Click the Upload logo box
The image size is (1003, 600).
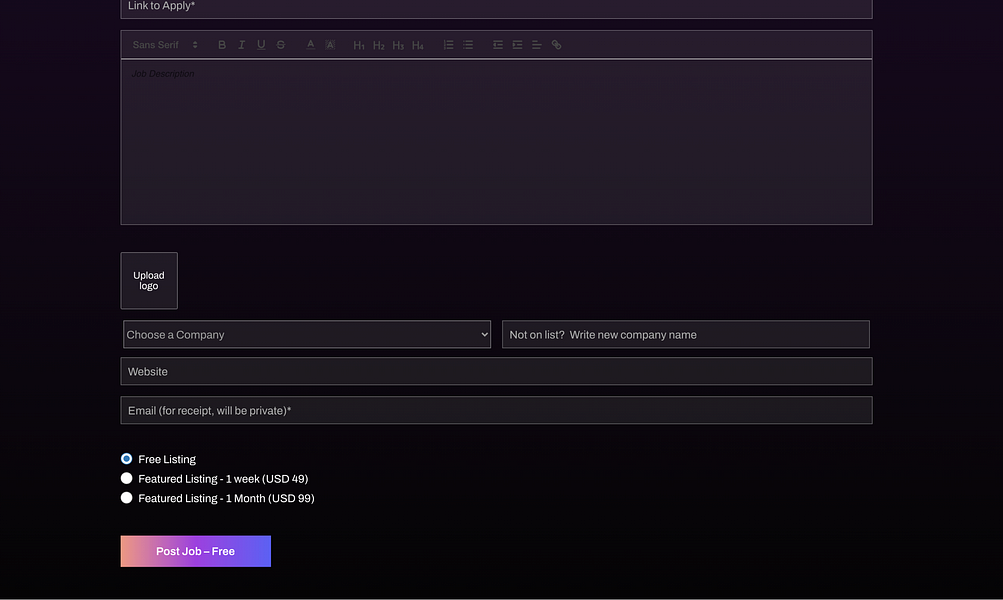(149, 281)
